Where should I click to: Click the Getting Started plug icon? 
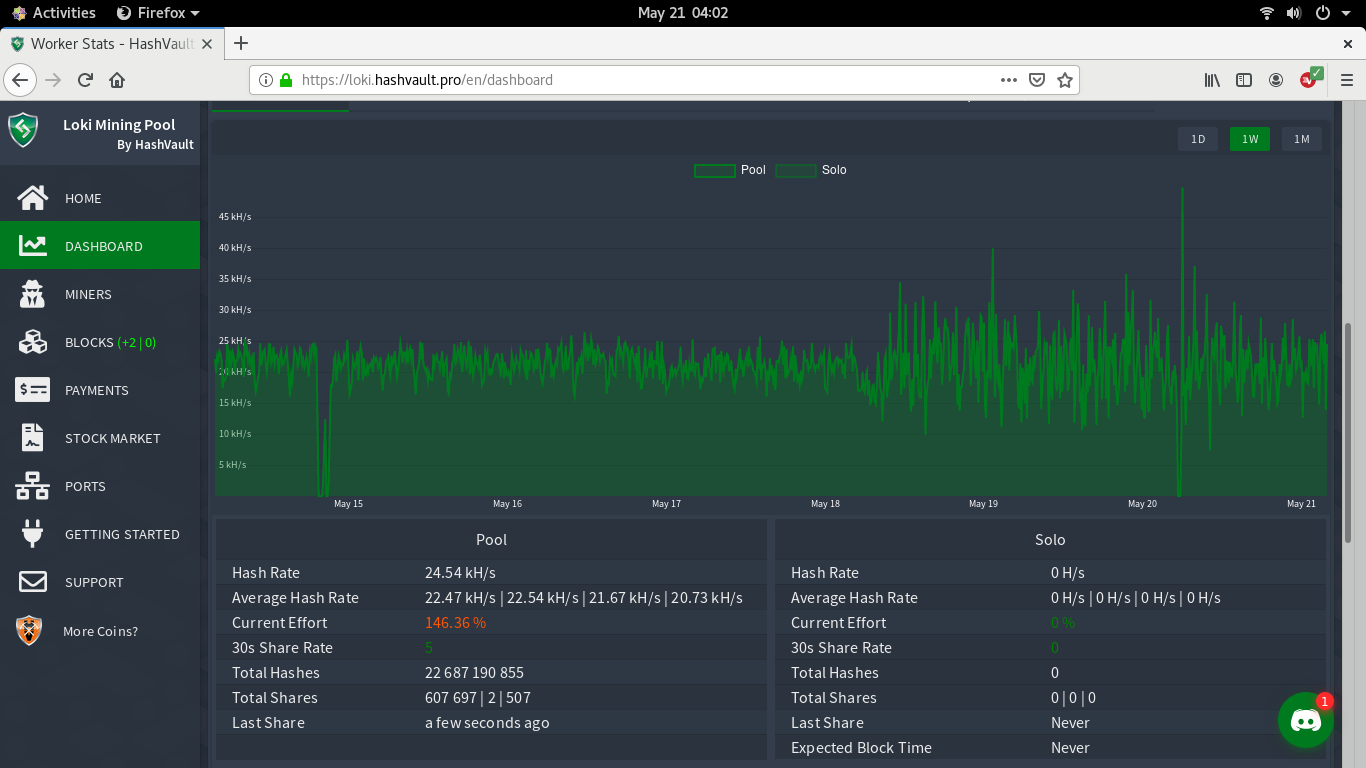[33, 534]
